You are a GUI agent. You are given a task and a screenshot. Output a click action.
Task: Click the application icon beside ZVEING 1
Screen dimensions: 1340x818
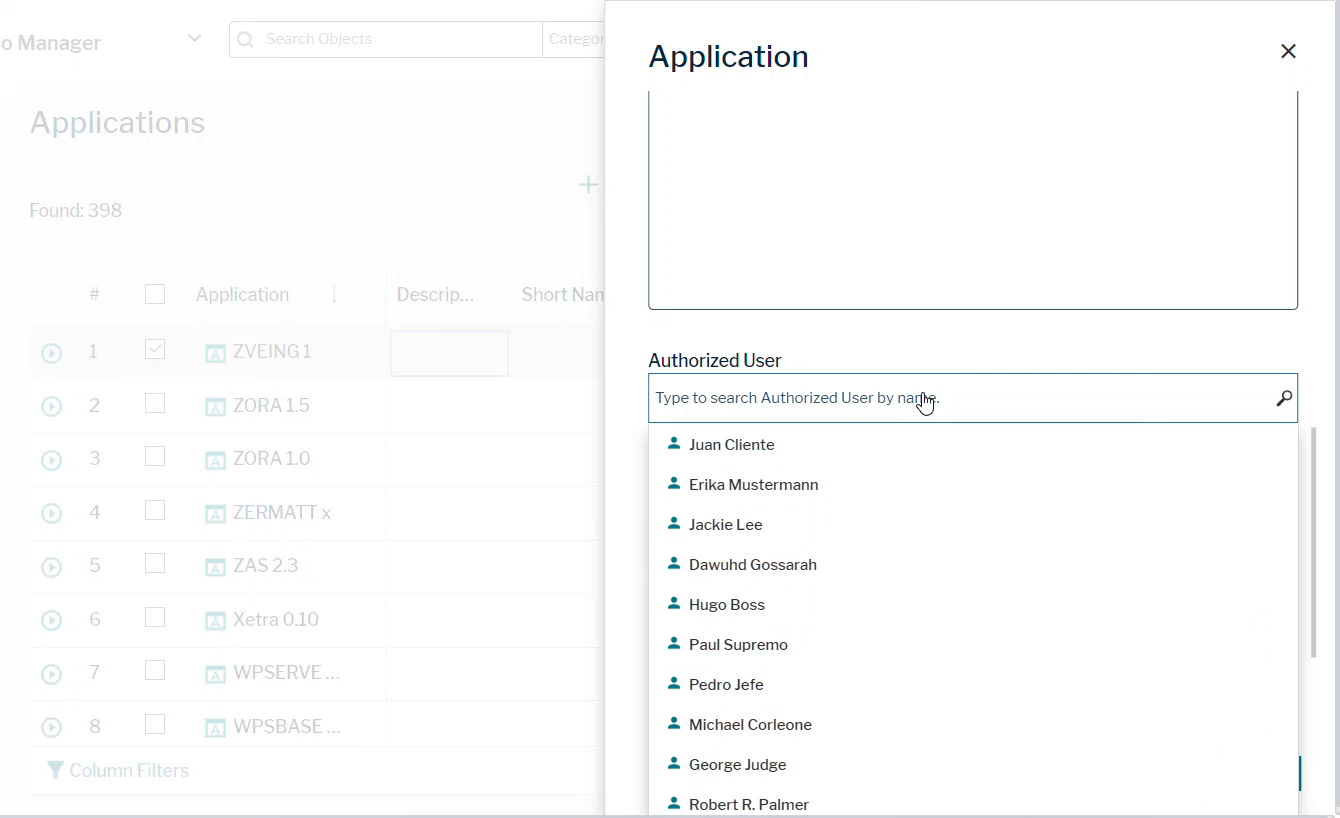click(215, 352)
